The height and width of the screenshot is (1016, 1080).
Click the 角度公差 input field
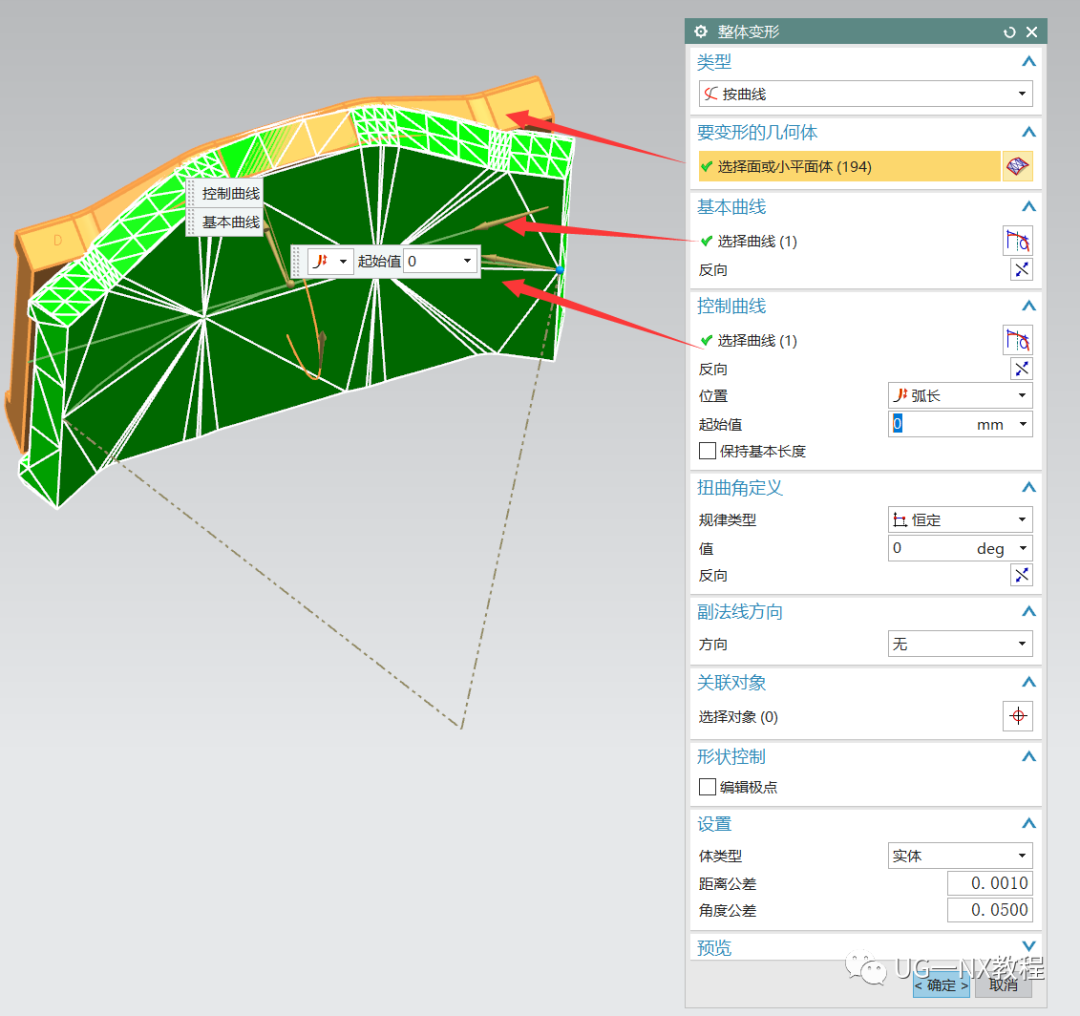point(990,910)
